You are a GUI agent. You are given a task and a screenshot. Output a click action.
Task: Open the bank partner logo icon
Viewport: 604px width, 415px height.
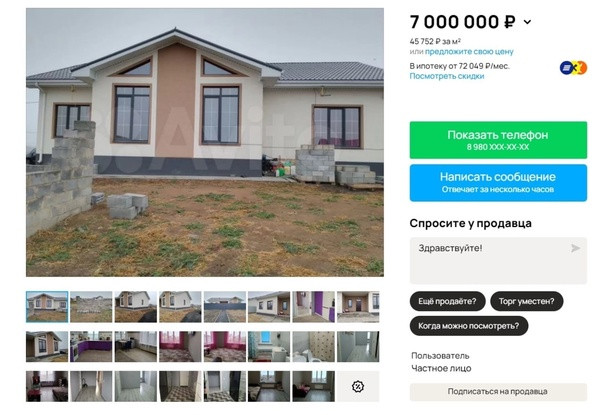pyautogui.click(x=573, y=68)
